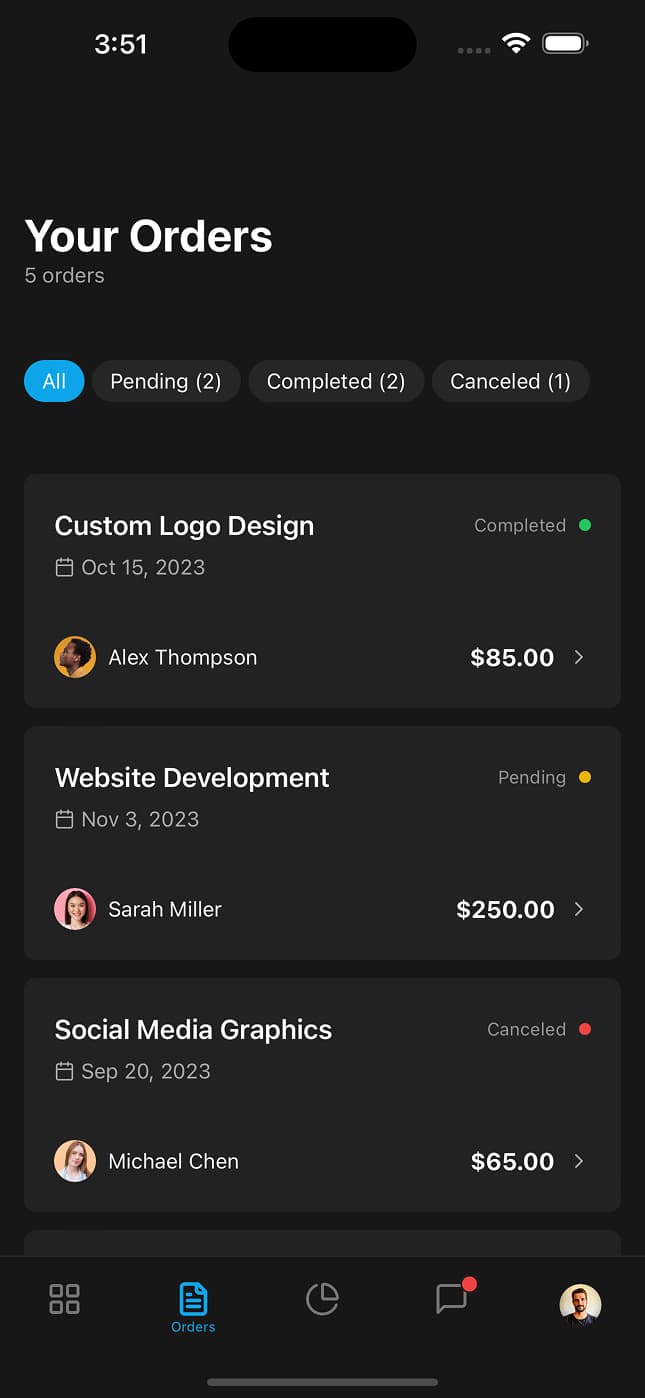Click Alex Thompson's avatar

click(x=75, y=657)
